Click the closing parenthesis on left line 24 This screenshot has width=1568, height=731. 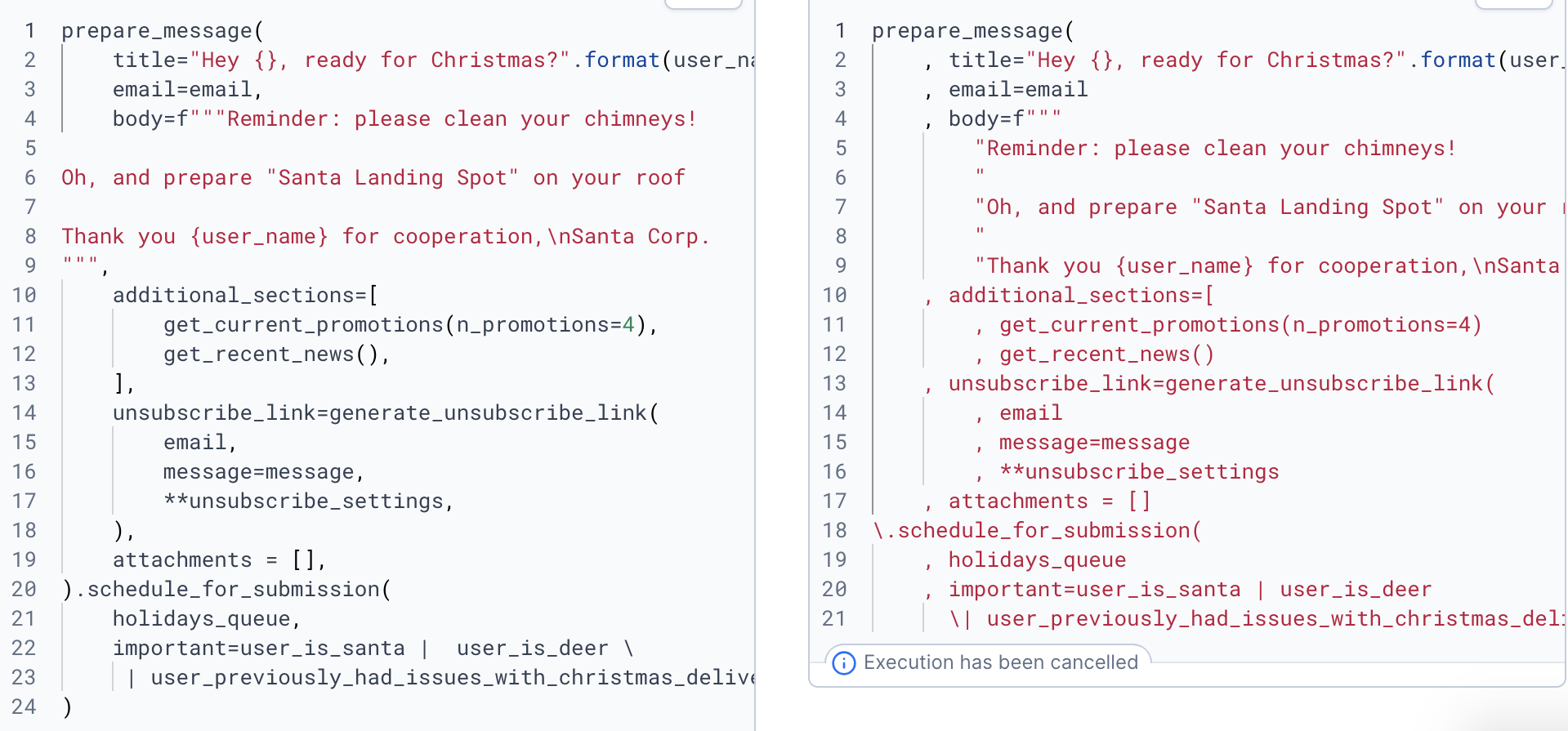click(x=67, y=706)
